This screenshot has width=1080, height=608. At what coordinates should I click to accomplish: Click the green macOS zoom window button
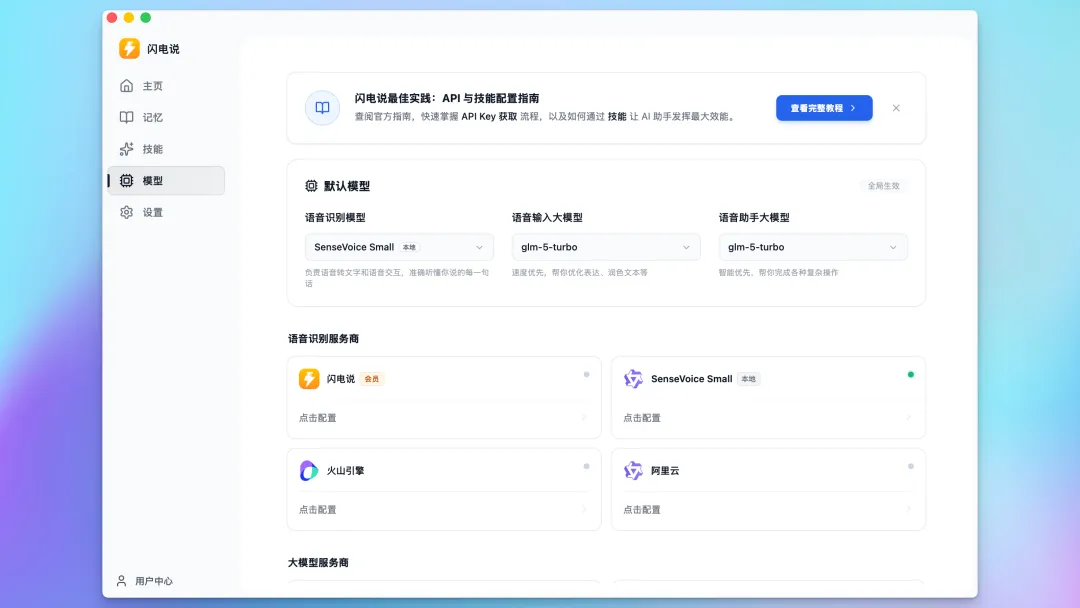[145, 17]
